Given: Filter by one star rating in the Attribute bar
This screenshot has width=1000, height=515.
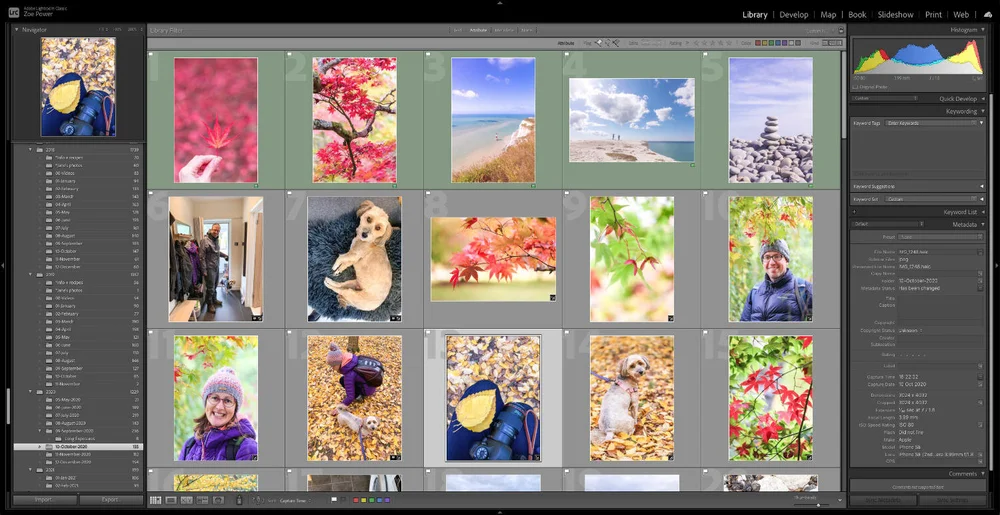Looking at the screenshot, I should pyautogui.click(x=696, y=43).
